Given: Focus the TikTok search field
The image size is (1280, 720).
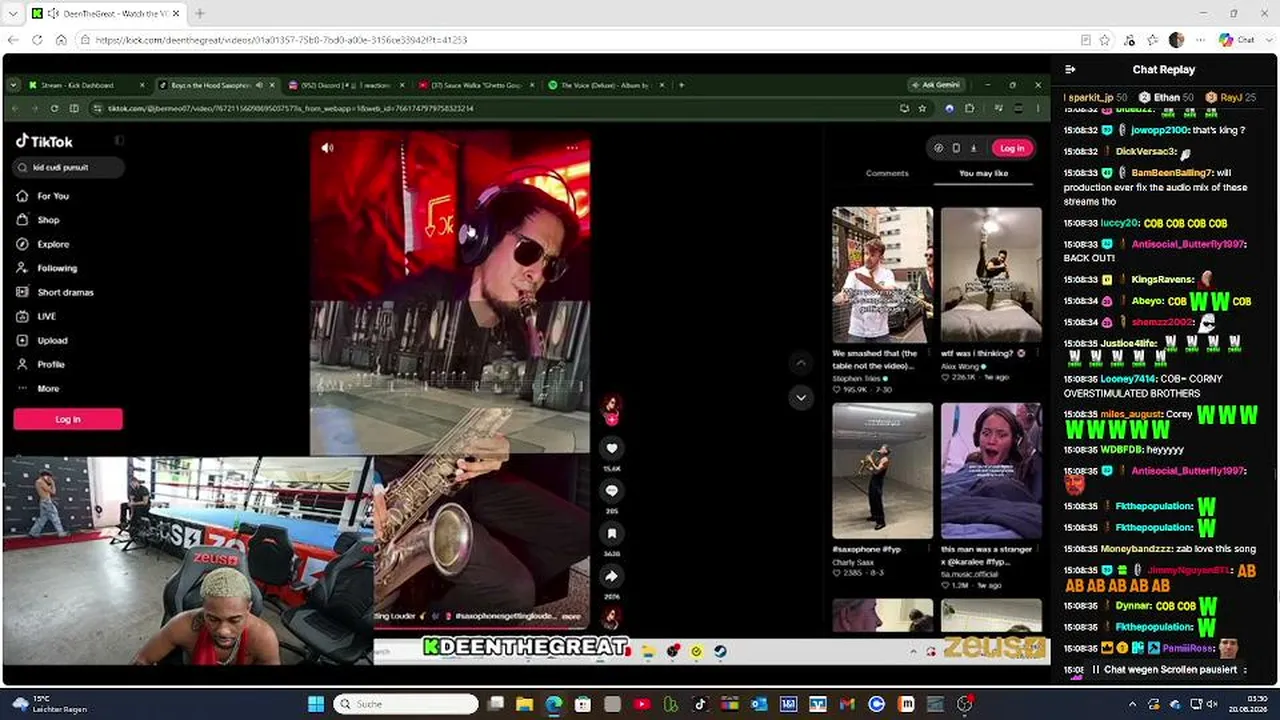Looking at the screenshot, I should pyautogui.click(x=69, y=167).
